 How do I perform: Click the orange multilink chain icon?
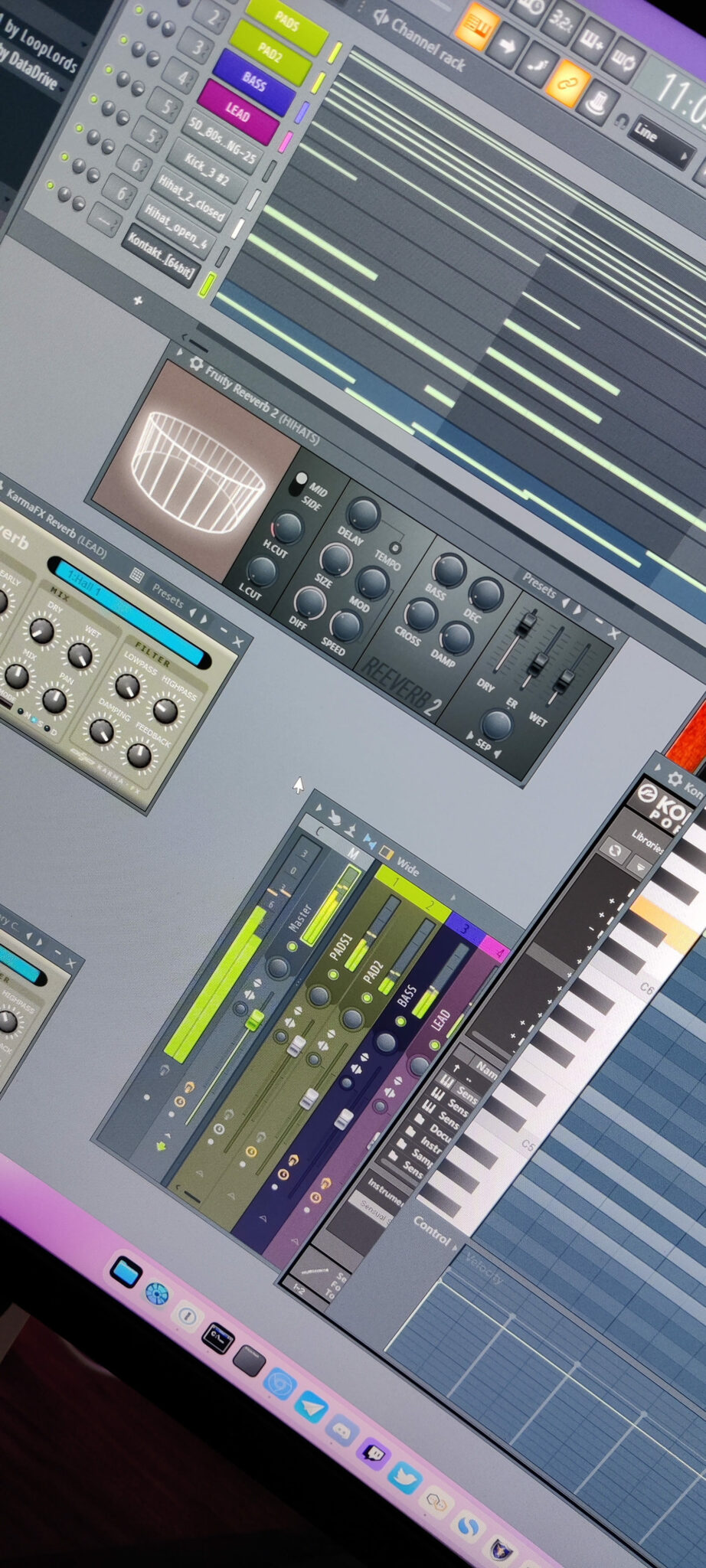[x=567, y=82]
